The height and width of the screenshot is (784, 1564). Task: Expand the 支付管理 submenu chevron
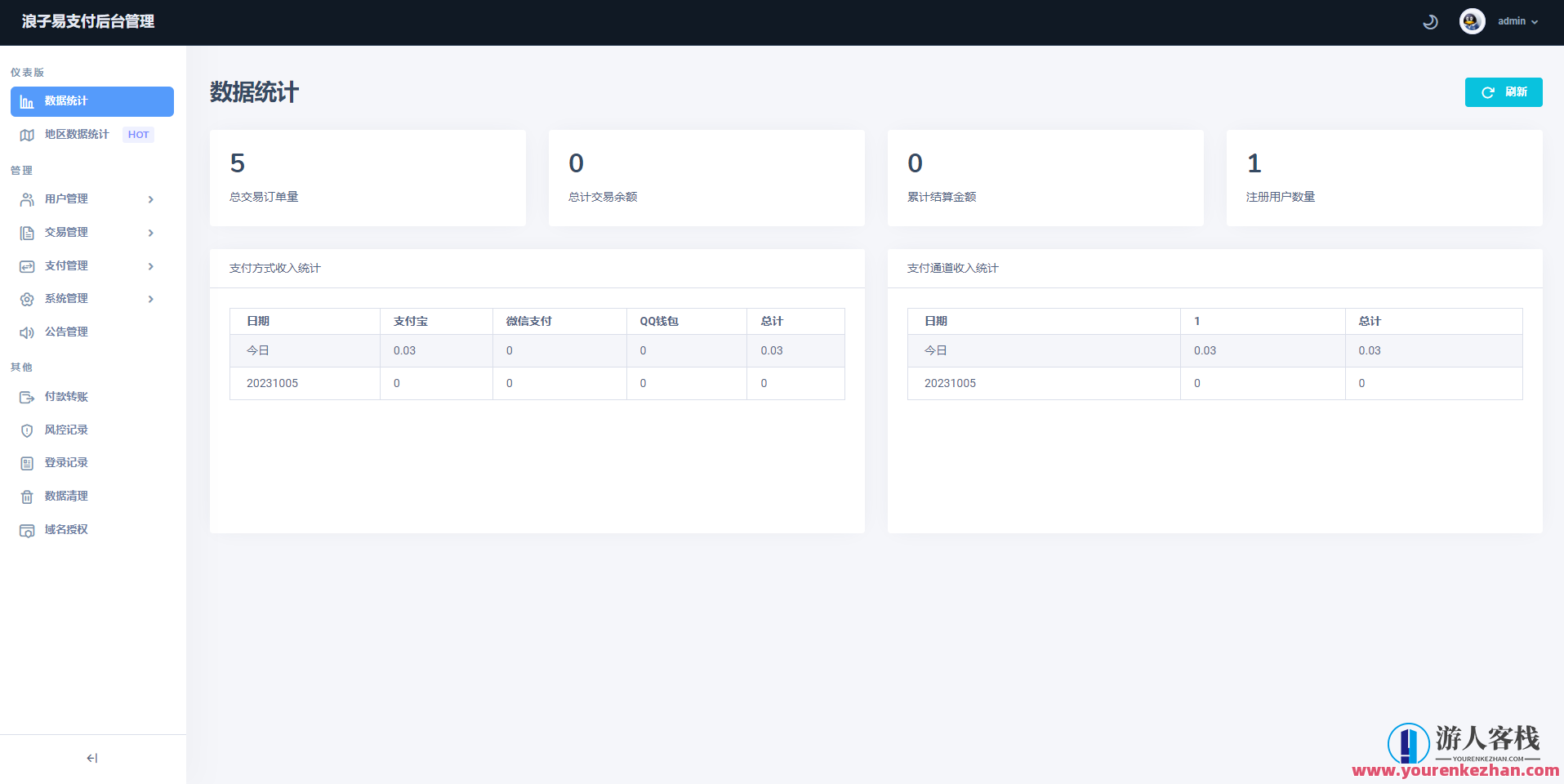(151, 266)
